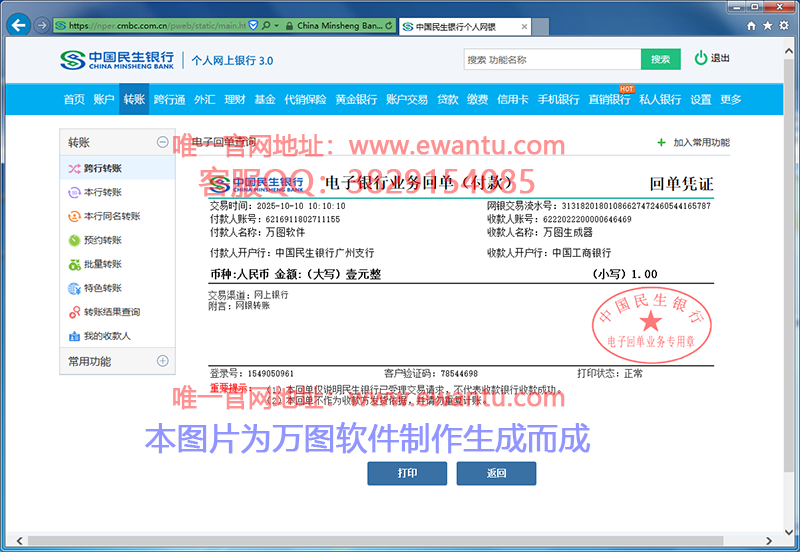Open the 账户 navigation item
This screenshot has height=552, width=800.
coord(104,99)
